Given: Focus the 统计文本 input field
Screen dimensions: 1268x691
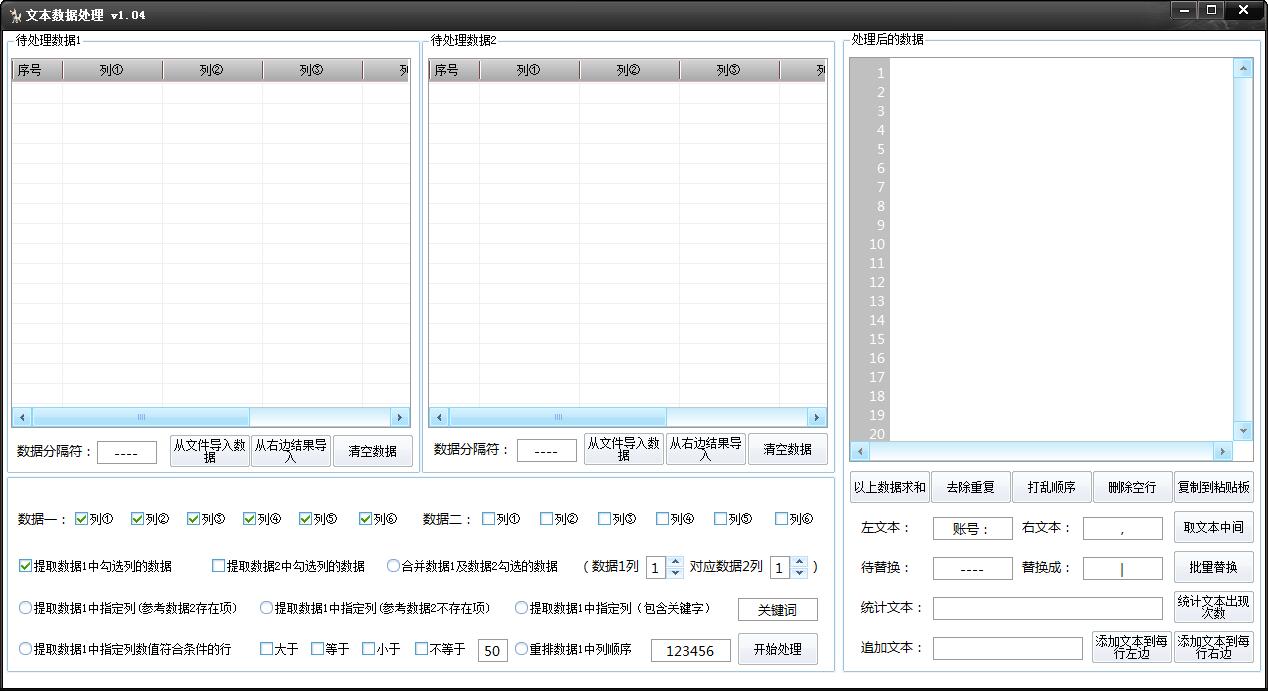Looking at the screenshot, I should click(1048, 608).
